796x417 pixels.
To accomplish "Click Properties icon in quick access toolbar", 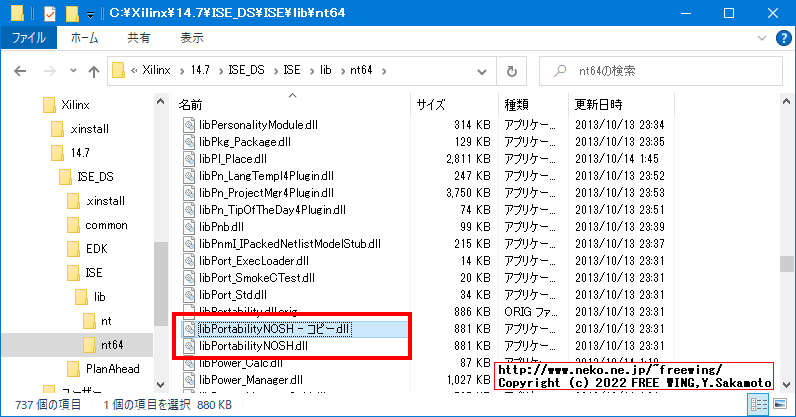I will [x=50, y=13].
